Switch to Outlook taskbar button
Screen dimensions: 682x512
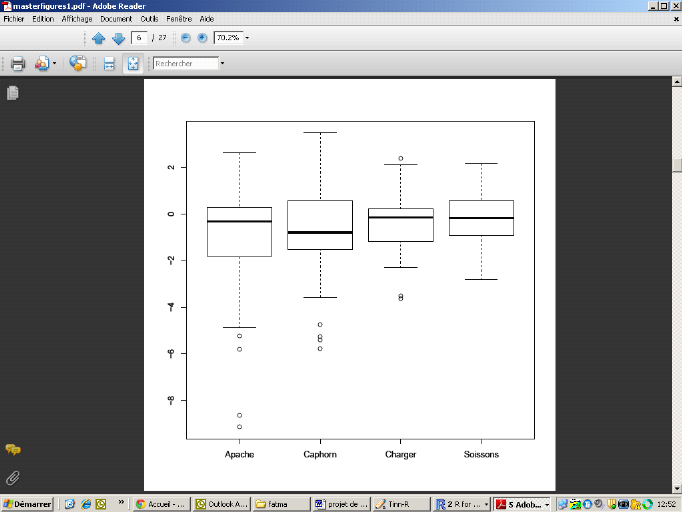[221, 504]
